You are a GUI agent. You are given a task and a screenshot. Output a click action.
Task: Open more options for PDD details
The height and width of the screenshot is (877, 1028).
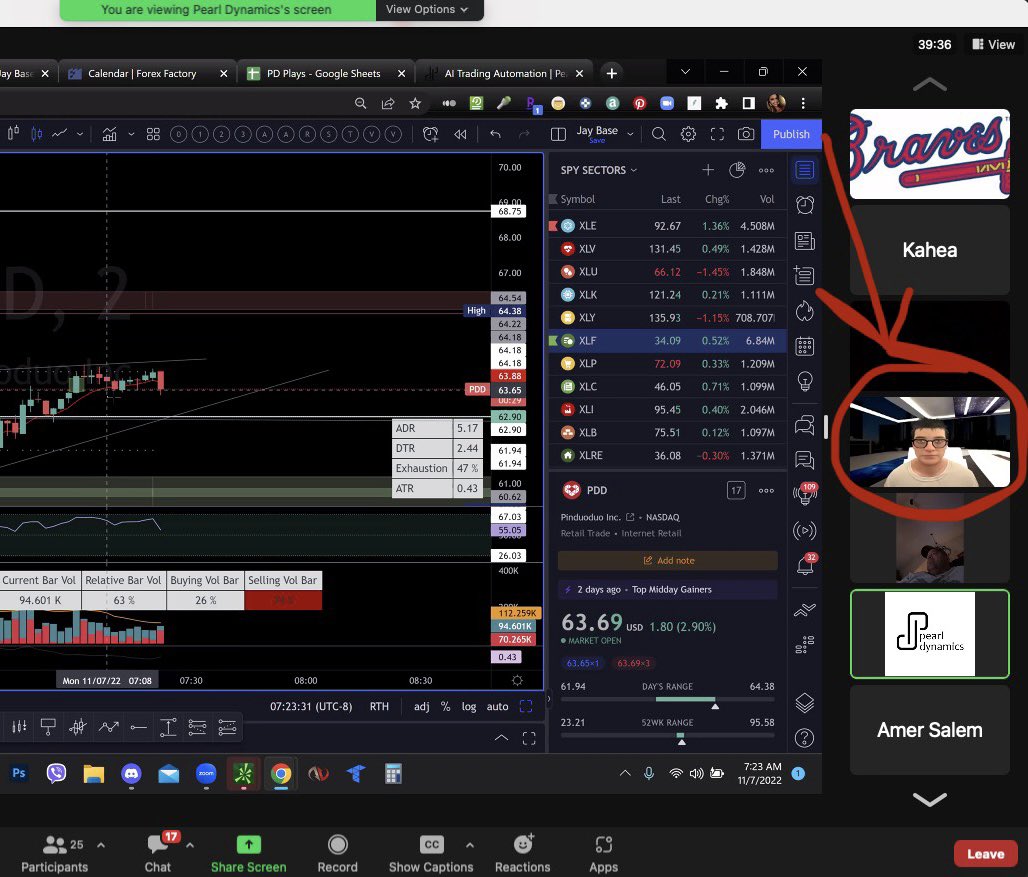pyautogui.click(x=766, y=490)
